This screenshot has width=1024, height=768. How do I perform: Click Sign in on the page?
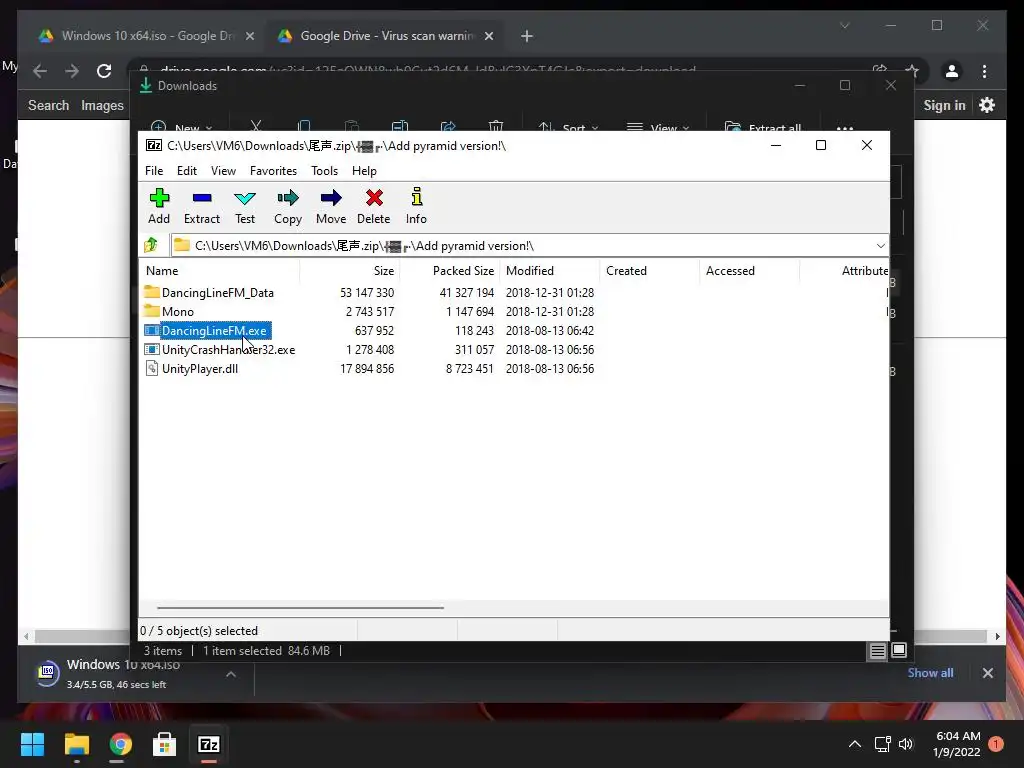pyautogui.click(x=944, y=105)
